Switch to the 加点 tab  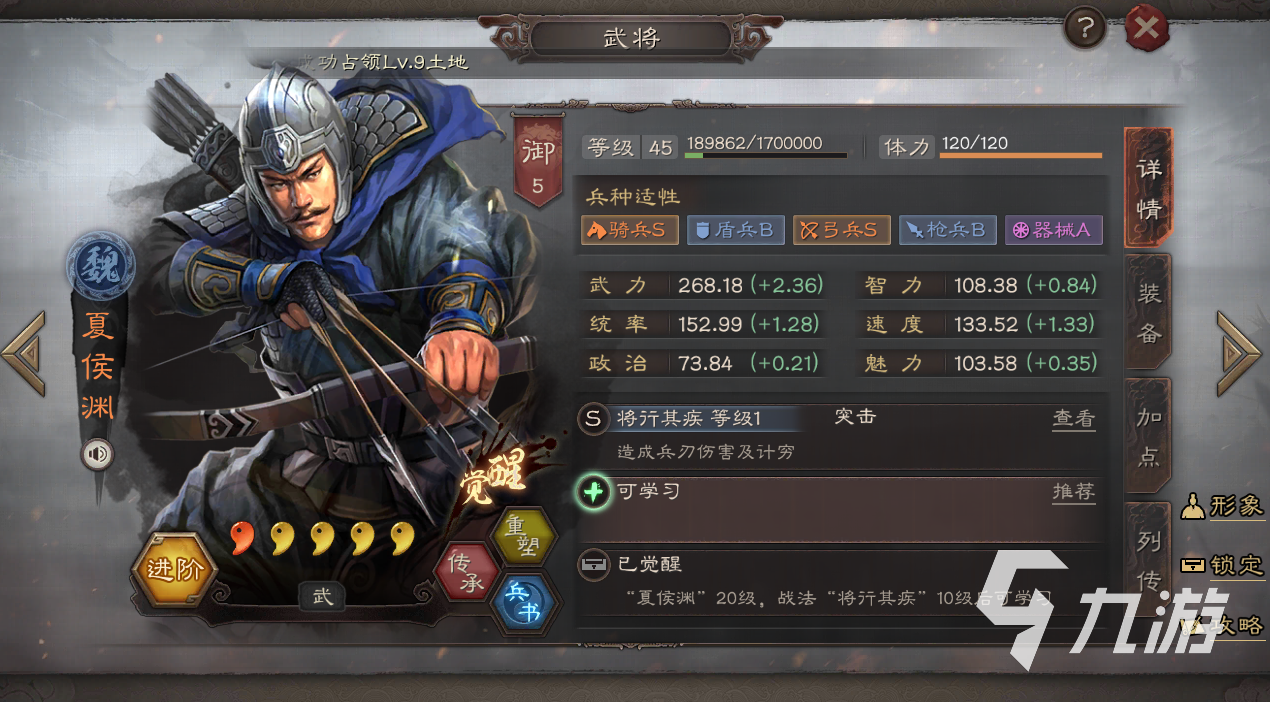tap(1149, 437)
